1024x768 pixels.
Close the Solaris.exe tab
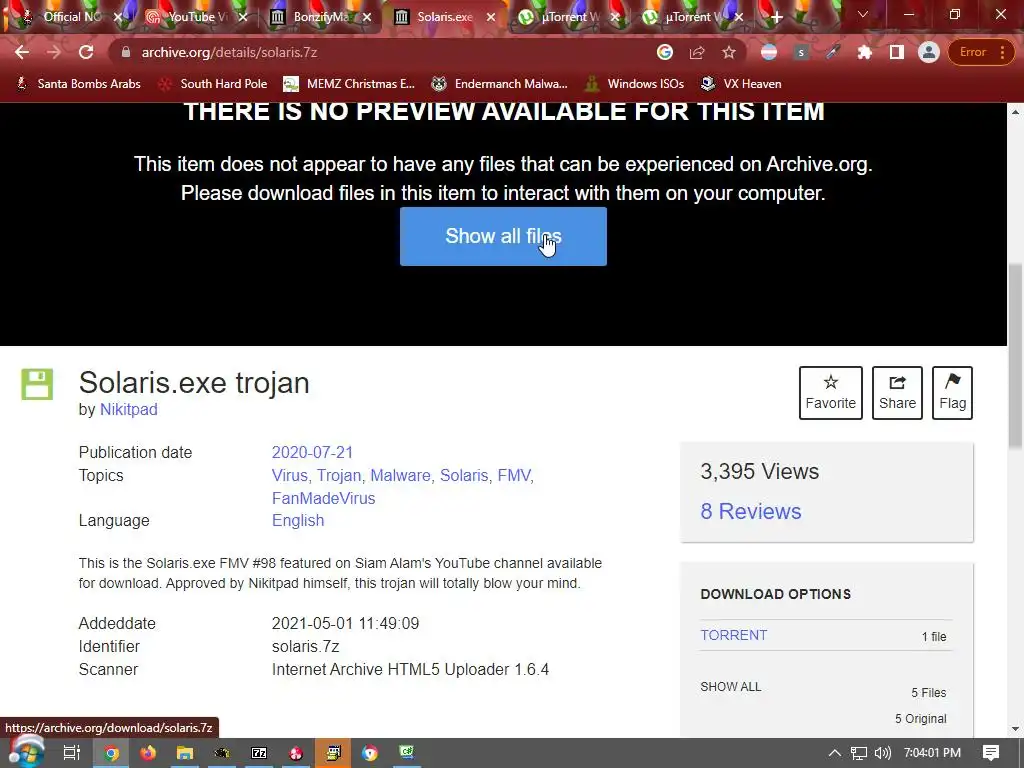coord(491,17)
